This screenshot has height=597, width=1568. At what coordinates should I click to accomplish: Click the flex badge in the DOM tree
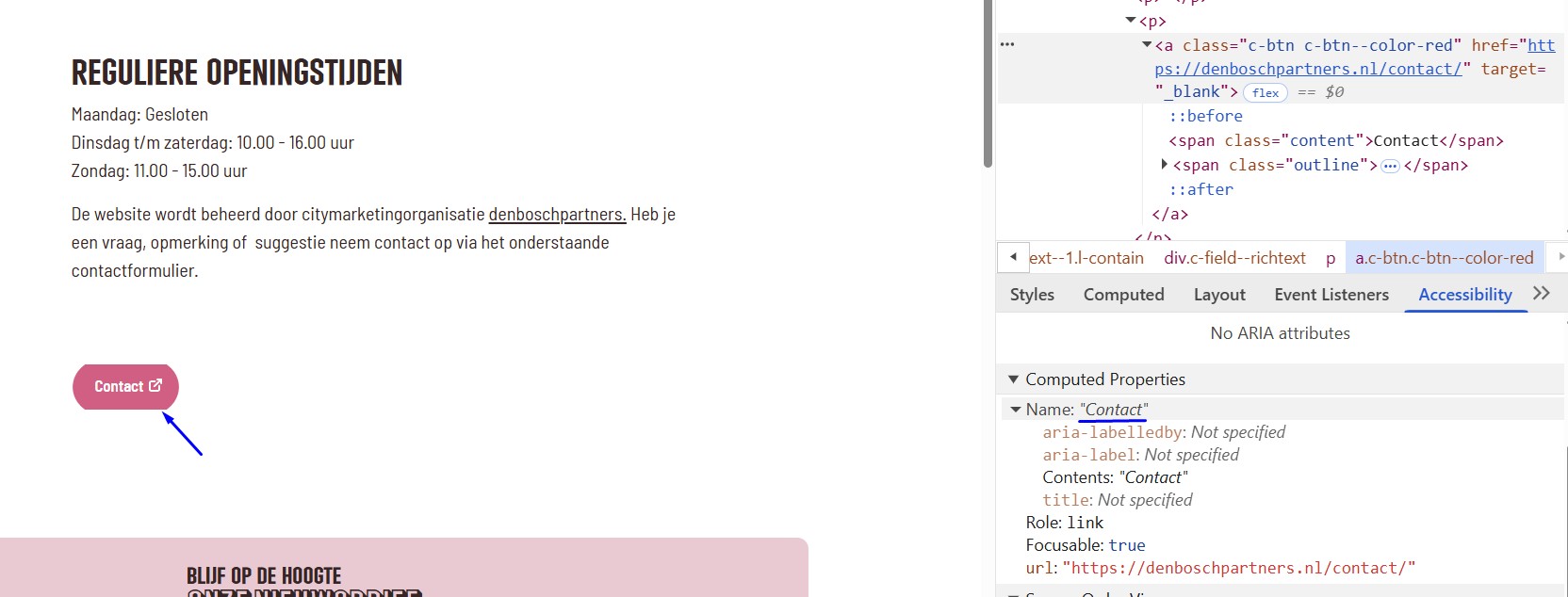click(1265, 92)
